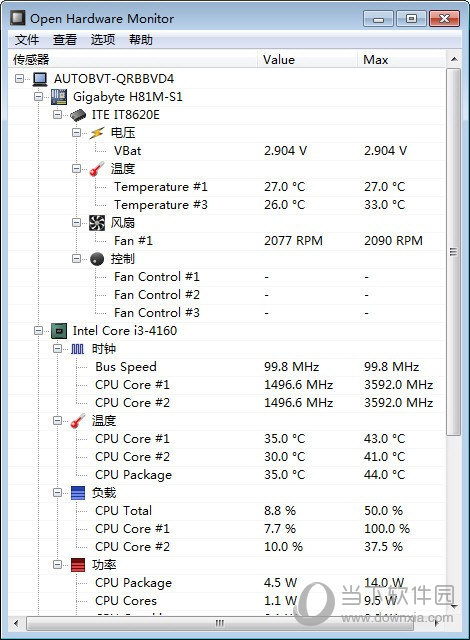Click the fan icon beside 风扇
The width and height of the screenshot is (470, 640).
[97, 222]
